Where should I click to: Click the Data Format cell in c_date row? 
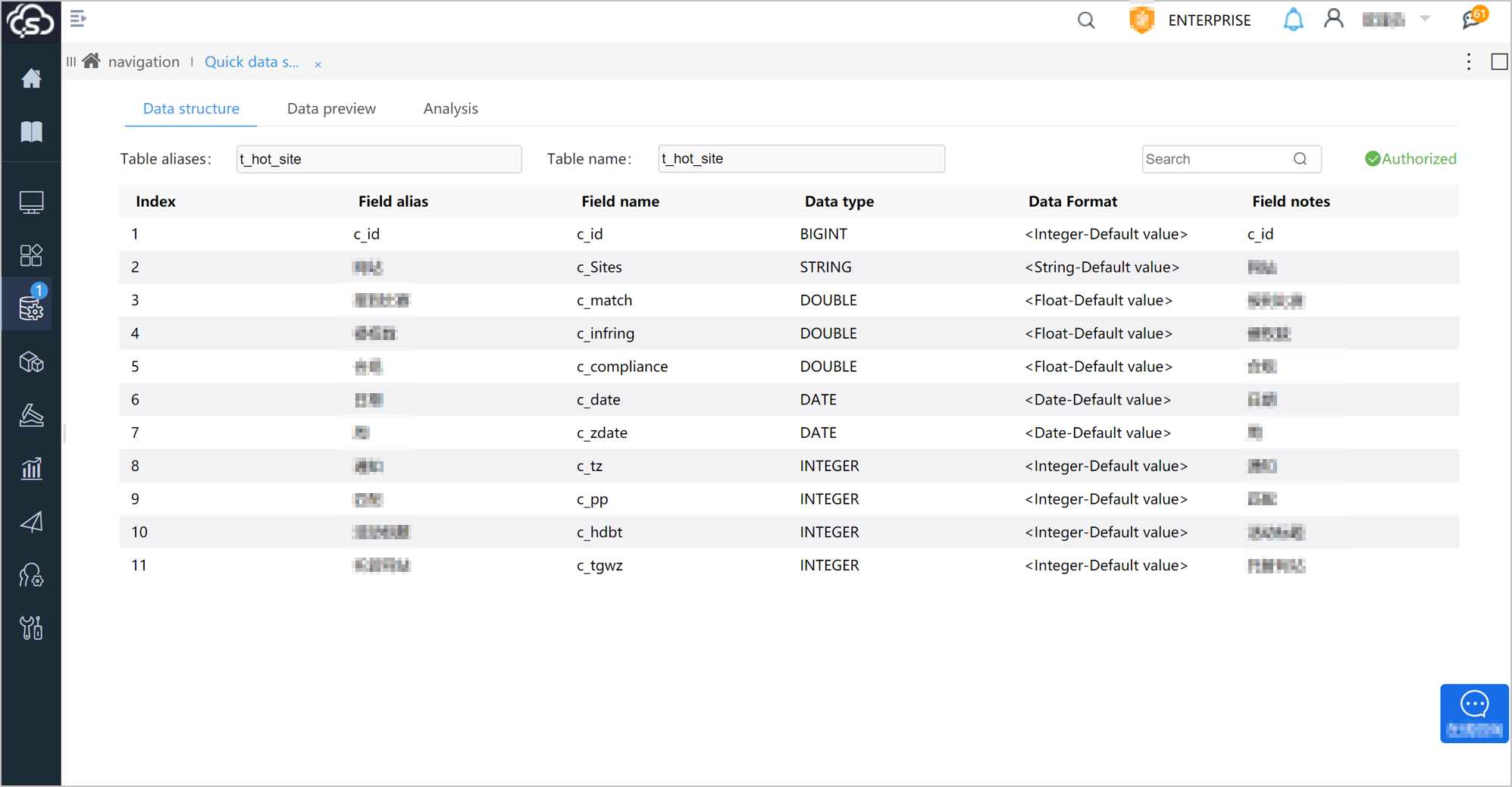[x=1097, y=400]
